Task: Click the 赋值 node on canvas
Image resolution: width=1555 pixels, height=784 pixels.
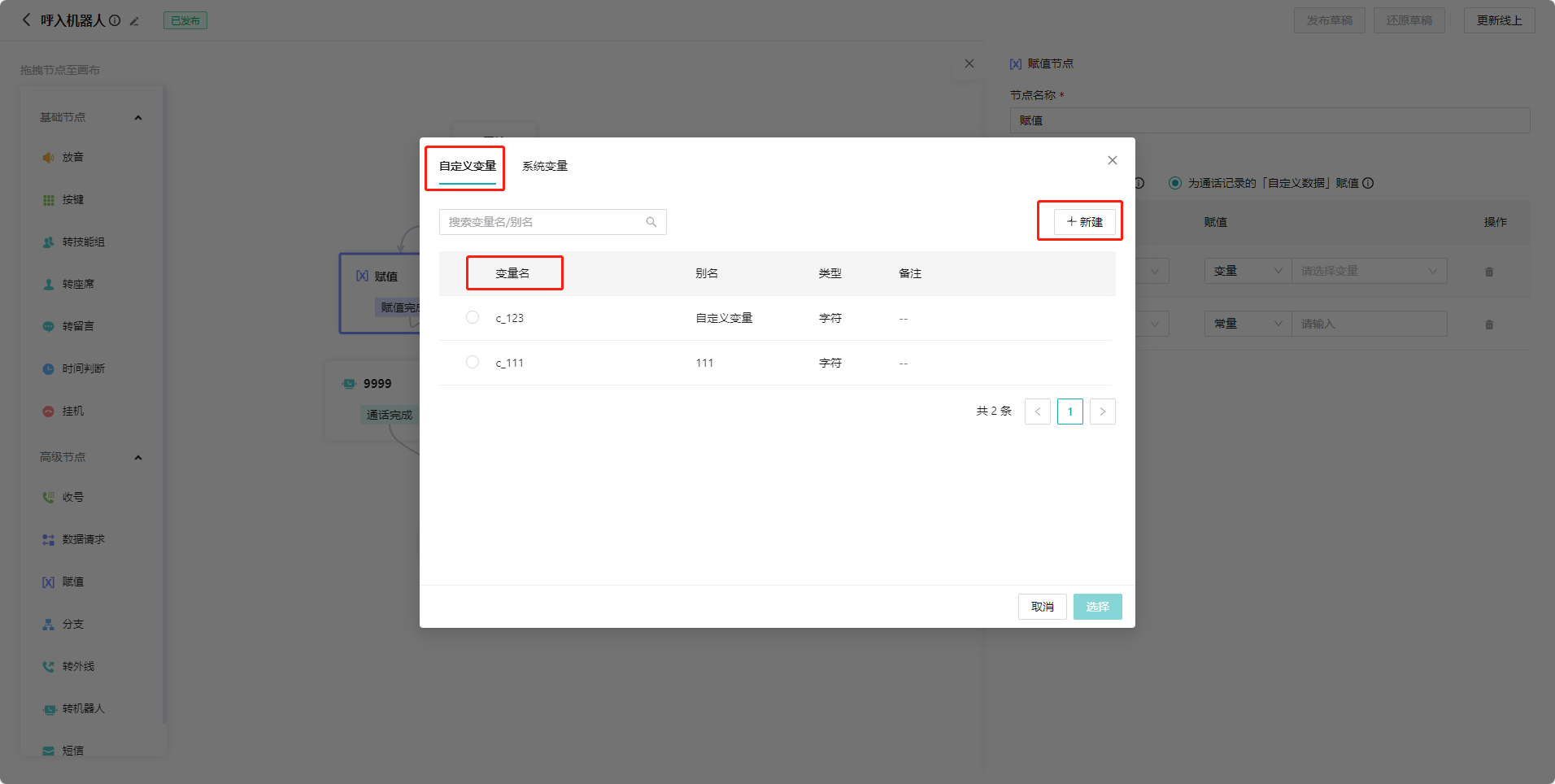Action: pos(379,293)
